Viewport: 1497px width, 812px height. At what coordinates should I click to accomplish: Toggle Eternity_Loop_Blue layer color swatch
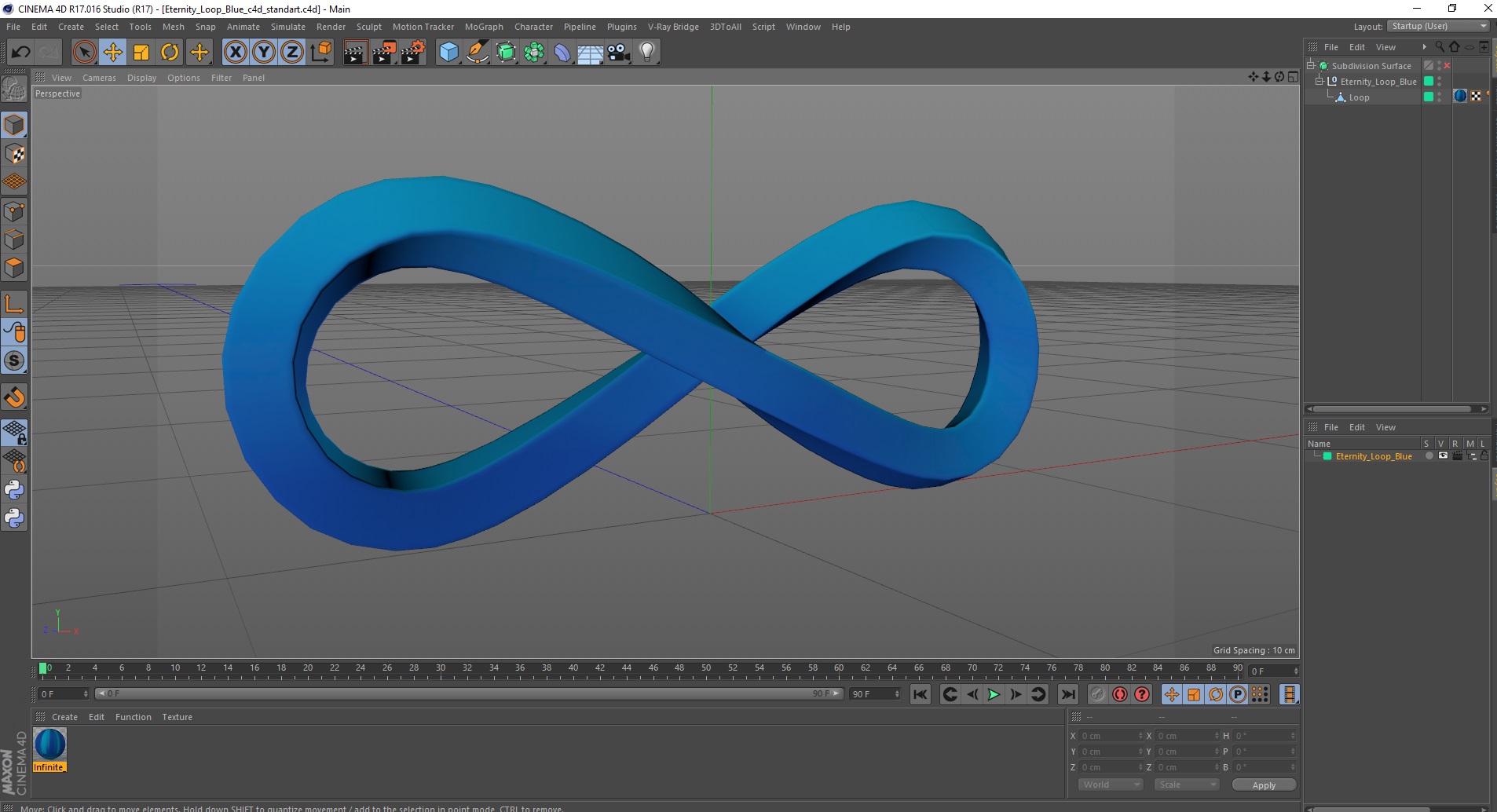(1429, 81)
